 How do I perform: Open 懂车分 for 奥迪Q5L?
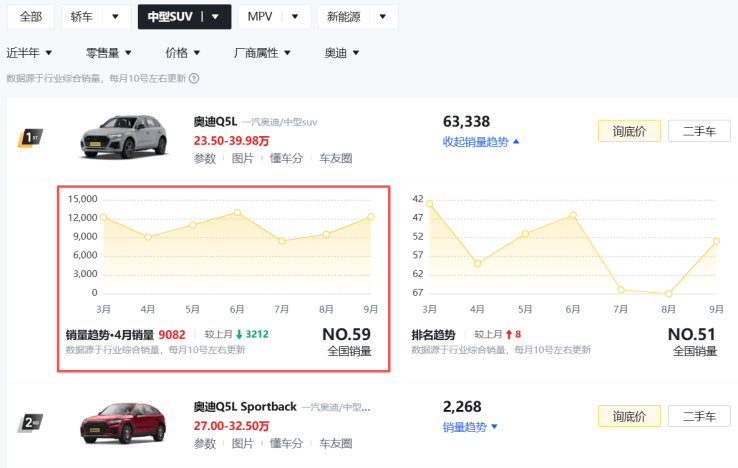tap(286, 159)
